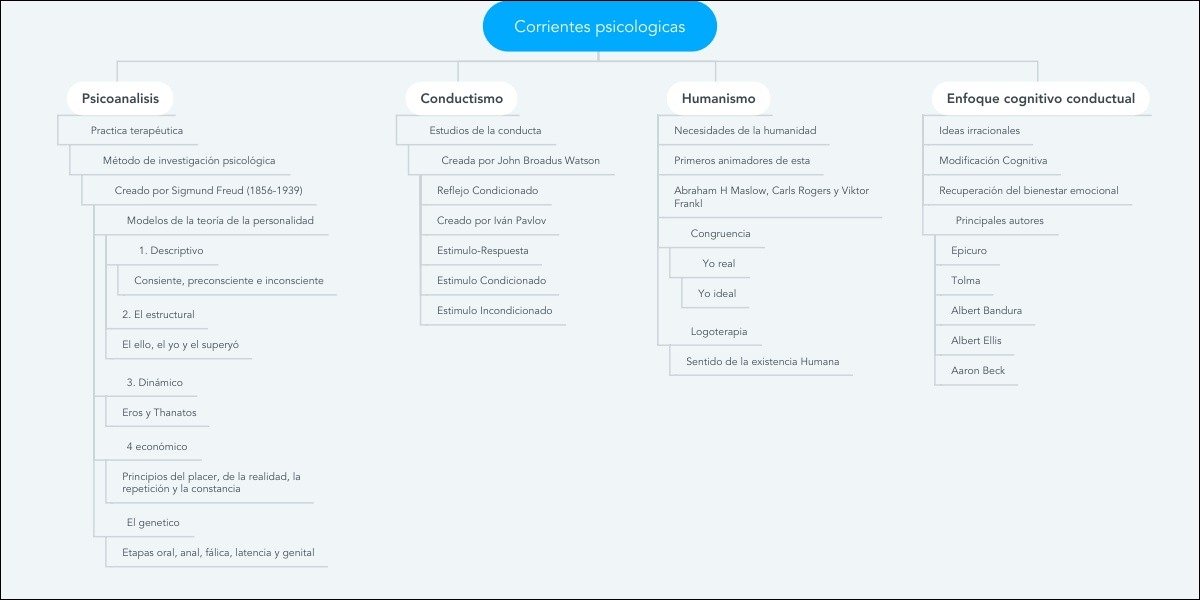Image resolution: width=1200 pixels, height=600 pixels.
Task: Select Creada por John Broadus Watson
Action: click(x=520, y=160)
